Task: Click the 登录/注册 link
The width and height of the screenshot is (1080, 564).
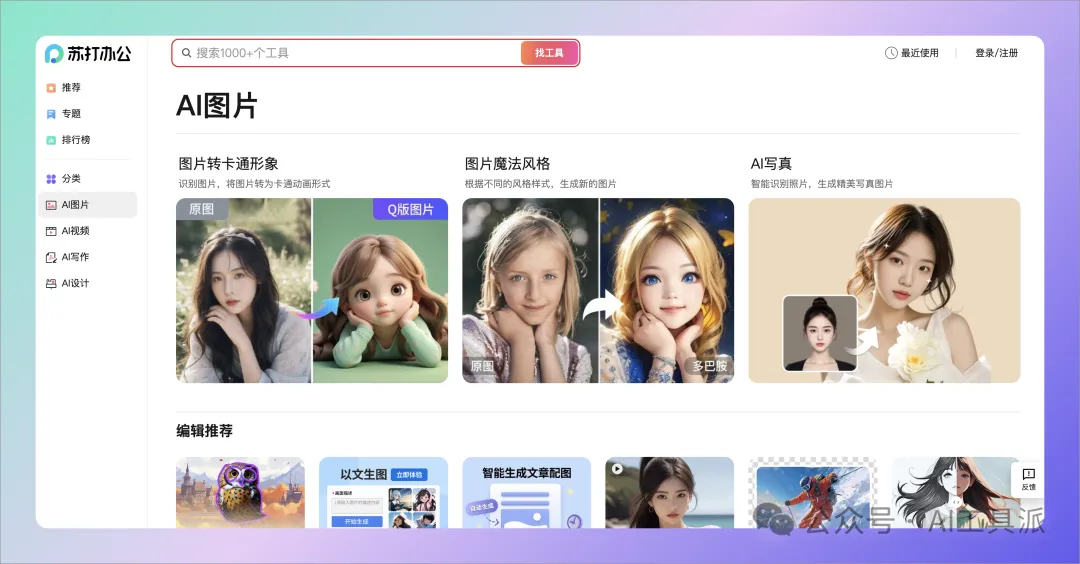Action: [996, 53]
